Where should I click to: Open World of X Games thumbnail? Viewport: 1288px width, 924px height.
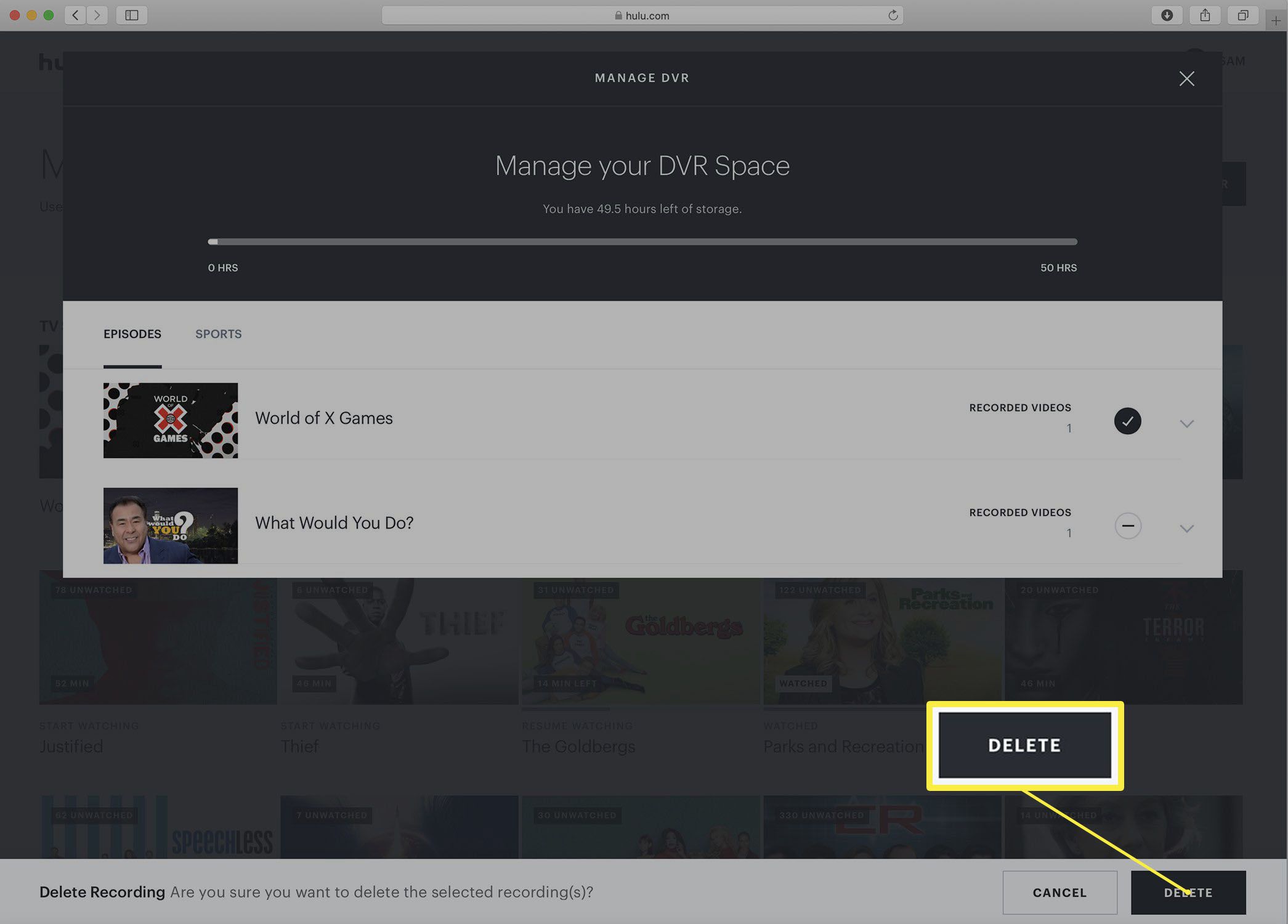pyautogui.click(x=171, y=421)
